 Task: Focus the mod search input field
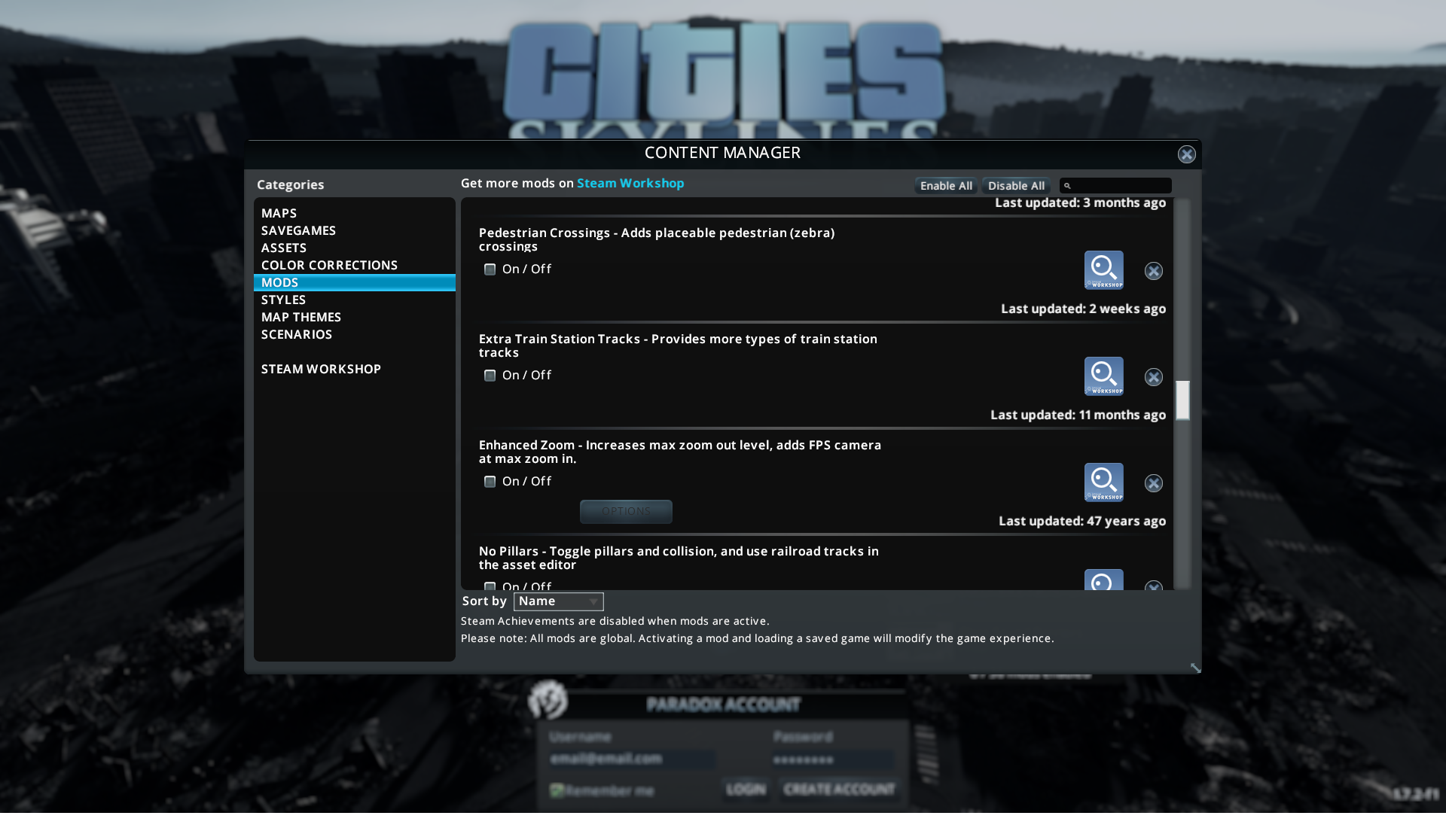click(x=1121, y=186)
